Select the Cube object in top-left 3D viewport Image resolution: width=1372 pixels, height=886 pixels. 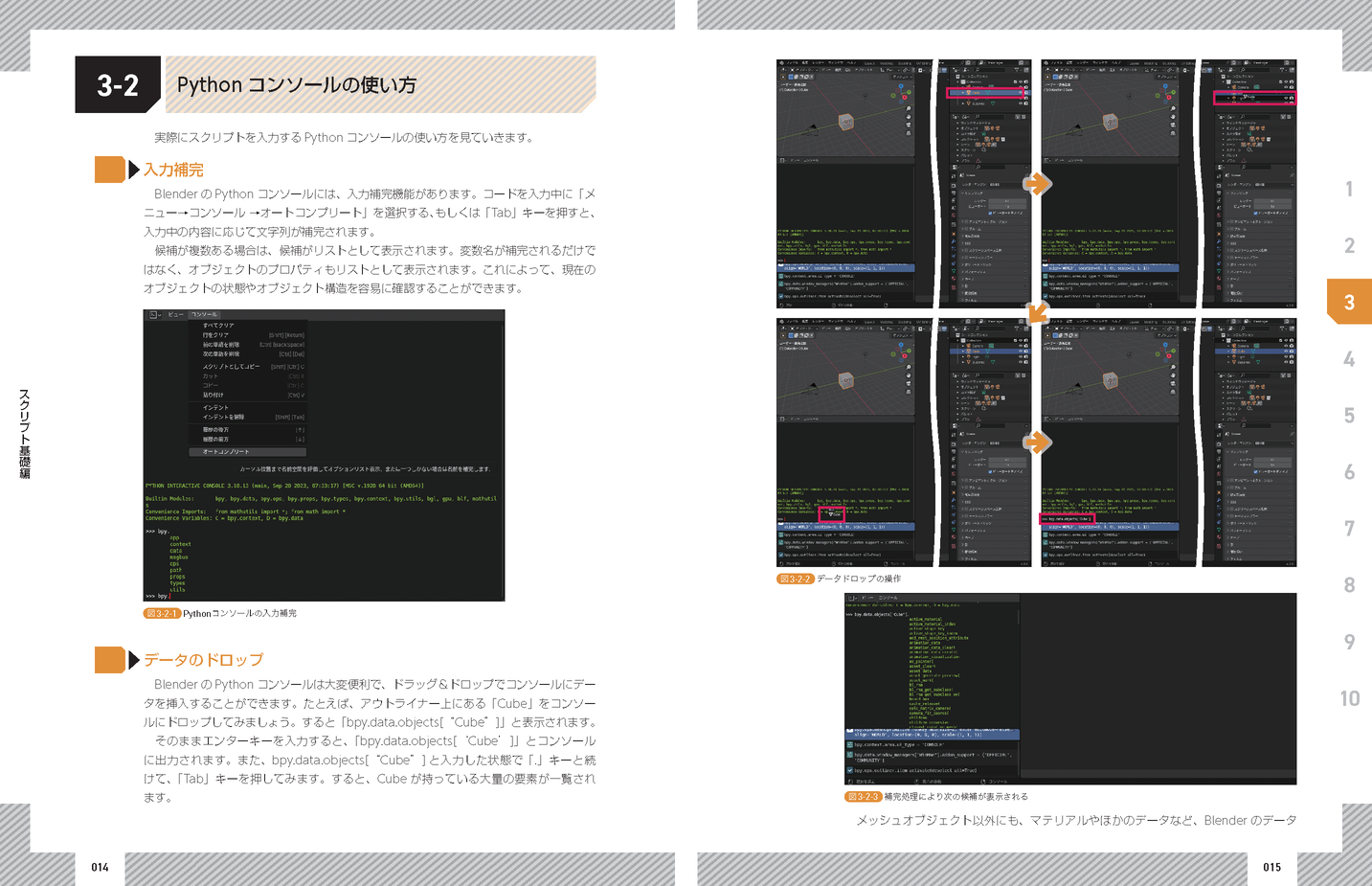point(845,122)
